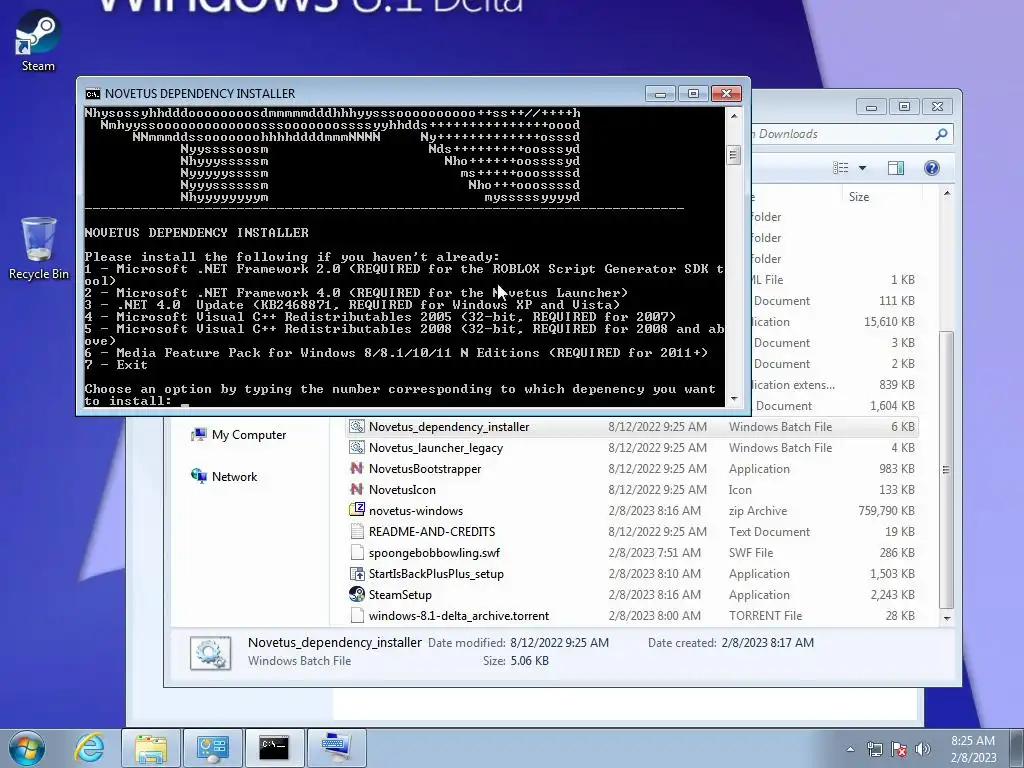Toggle the preview pane icon
1024x768 pixels.
click(895, 168)
